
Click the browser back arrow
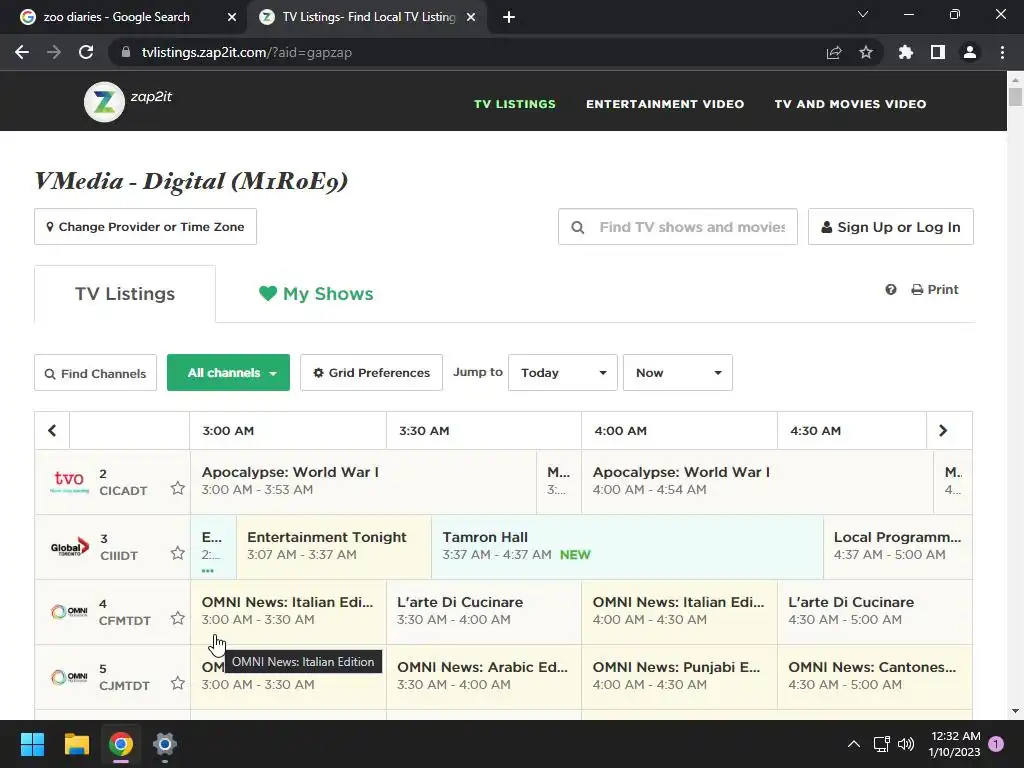coord(22,52)
